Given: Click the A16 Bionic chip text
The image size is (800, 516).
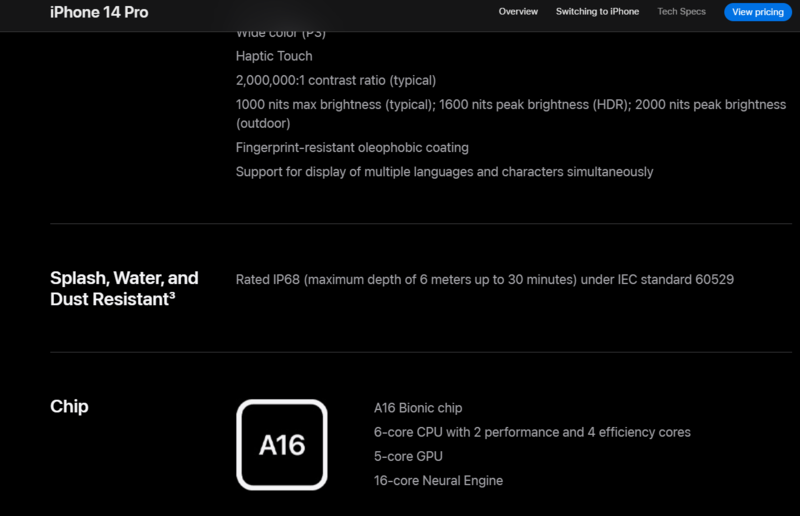Looking at the screenshot, I should [418, 408].
